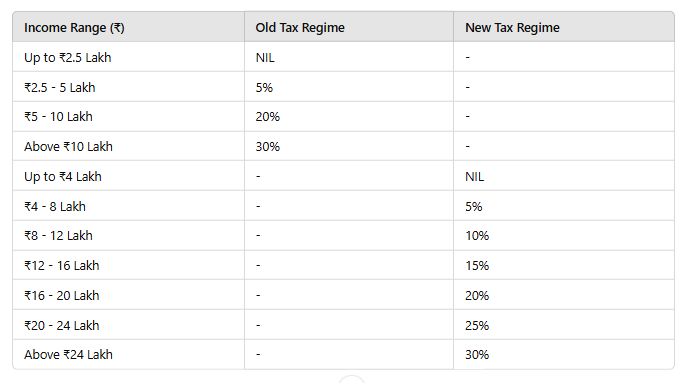Click the Up to ₹2.5 Lakh row
This screenshot has height=383, width=686.
tap(343, 57)
